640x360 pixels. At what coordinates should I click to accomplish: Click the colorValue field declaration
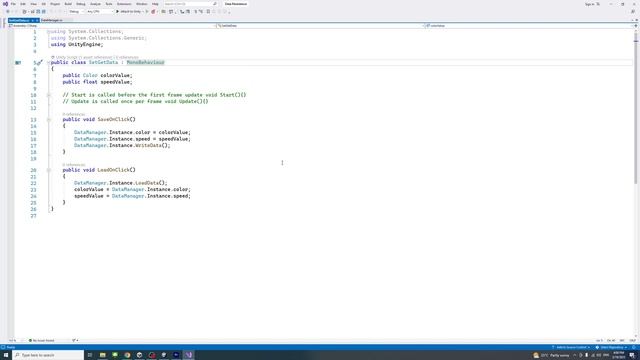click(115, 76)
